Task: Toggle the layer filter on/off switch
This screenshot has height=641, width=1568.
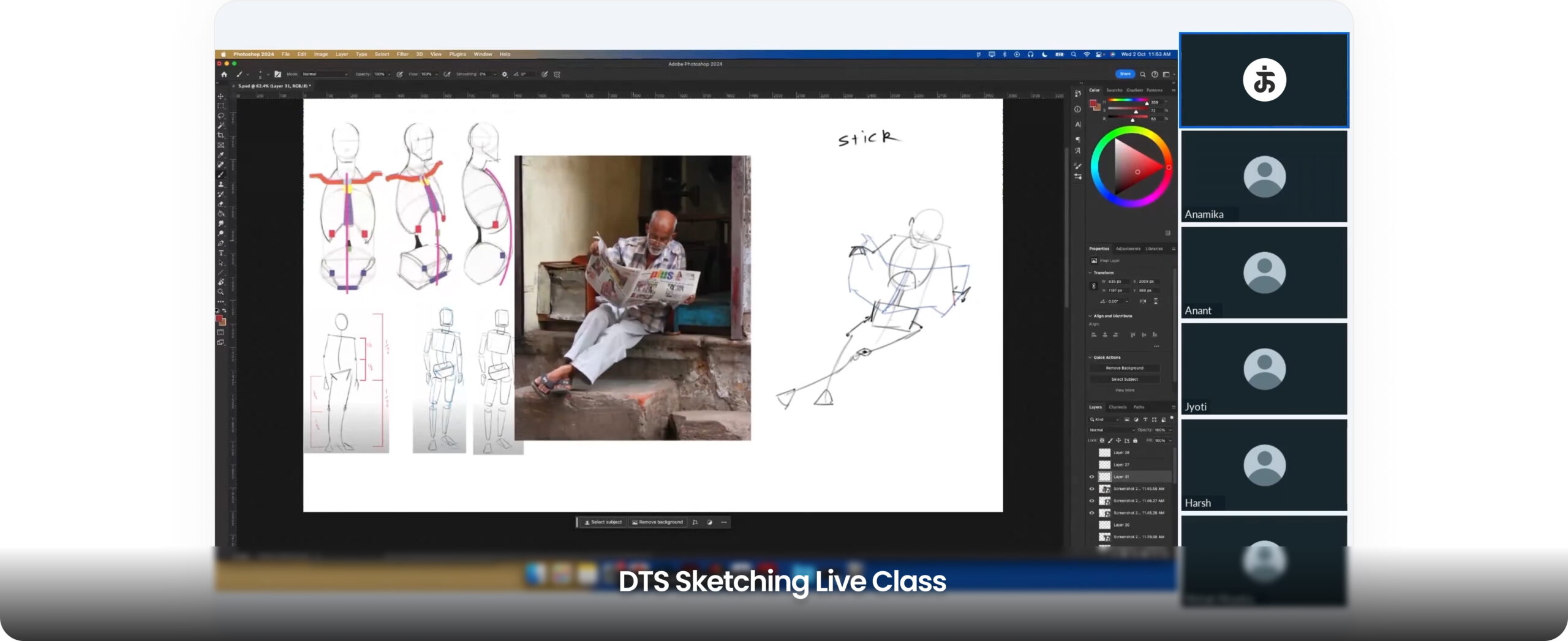Action: pos(1172,418)
